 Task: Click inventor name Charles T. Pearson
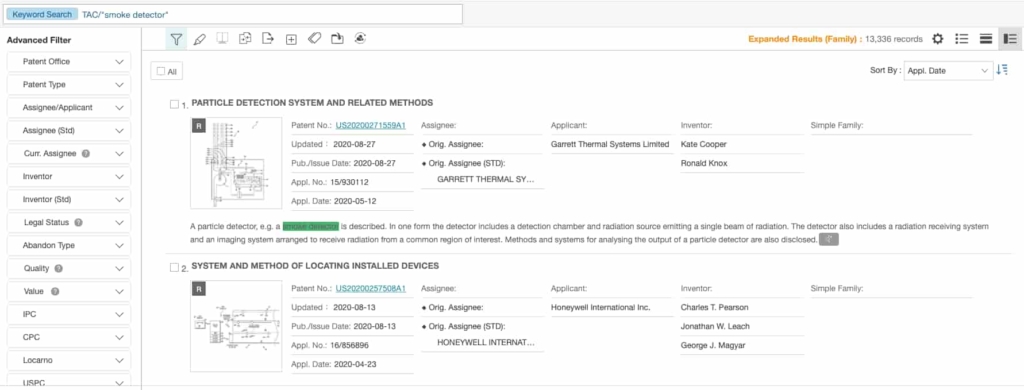pos(714,307)
